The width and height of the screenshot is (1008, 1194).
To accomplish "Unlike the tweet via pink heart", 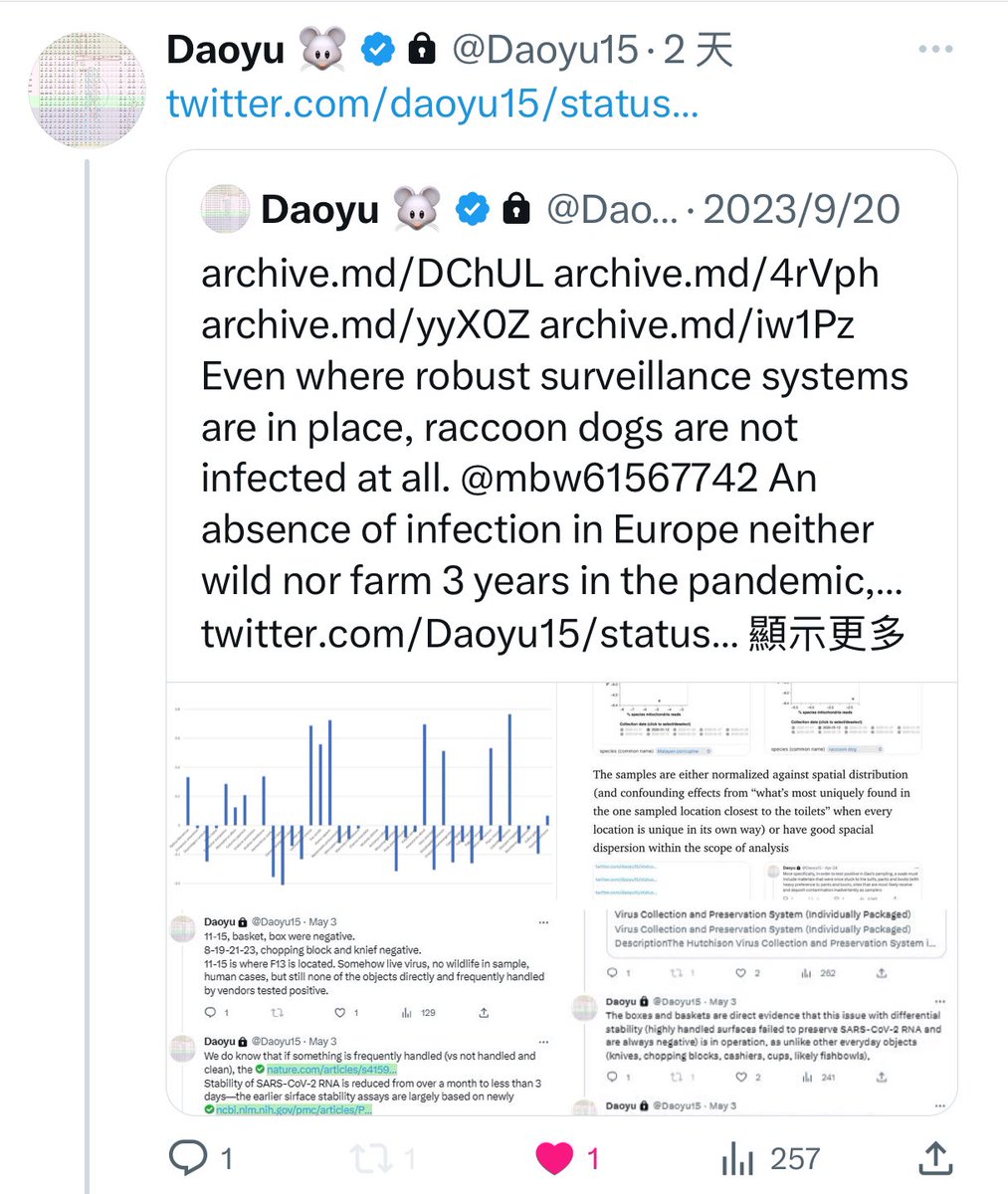I will (554, 1157).
